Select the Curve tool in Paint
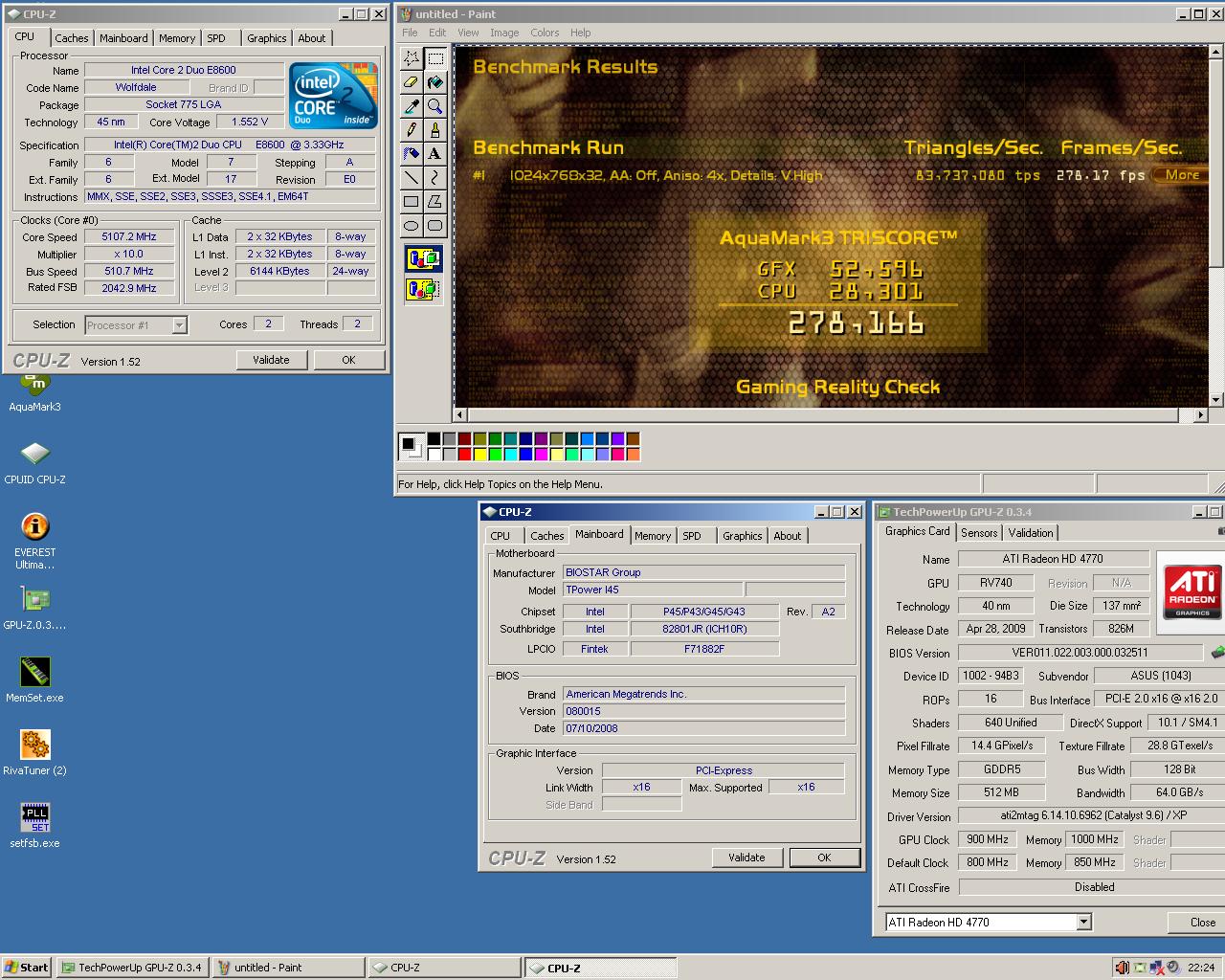This screenshot has height=980, width=1225. coord(434,177)
